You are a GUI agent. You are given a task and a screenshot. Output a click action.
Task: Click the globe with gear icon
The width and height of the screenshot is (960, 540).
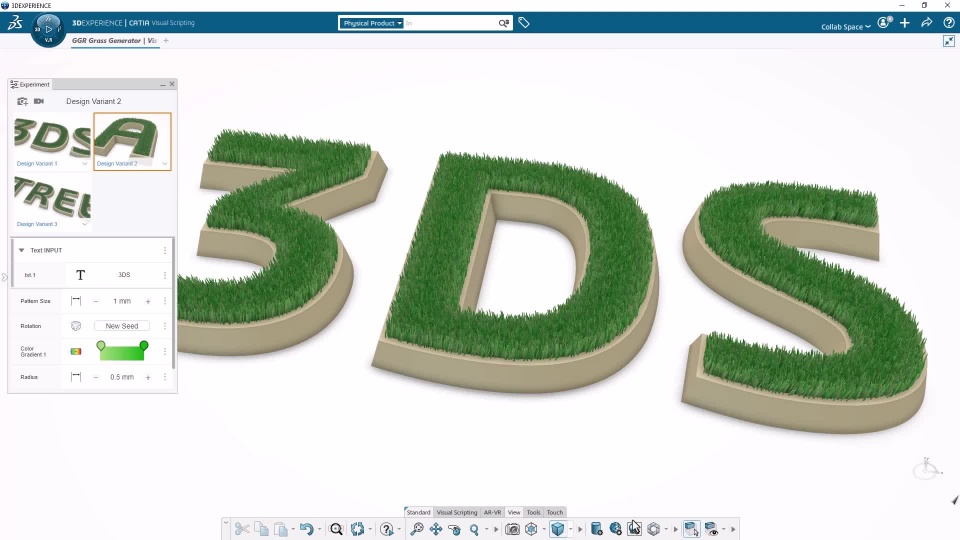tap(616, 529)
